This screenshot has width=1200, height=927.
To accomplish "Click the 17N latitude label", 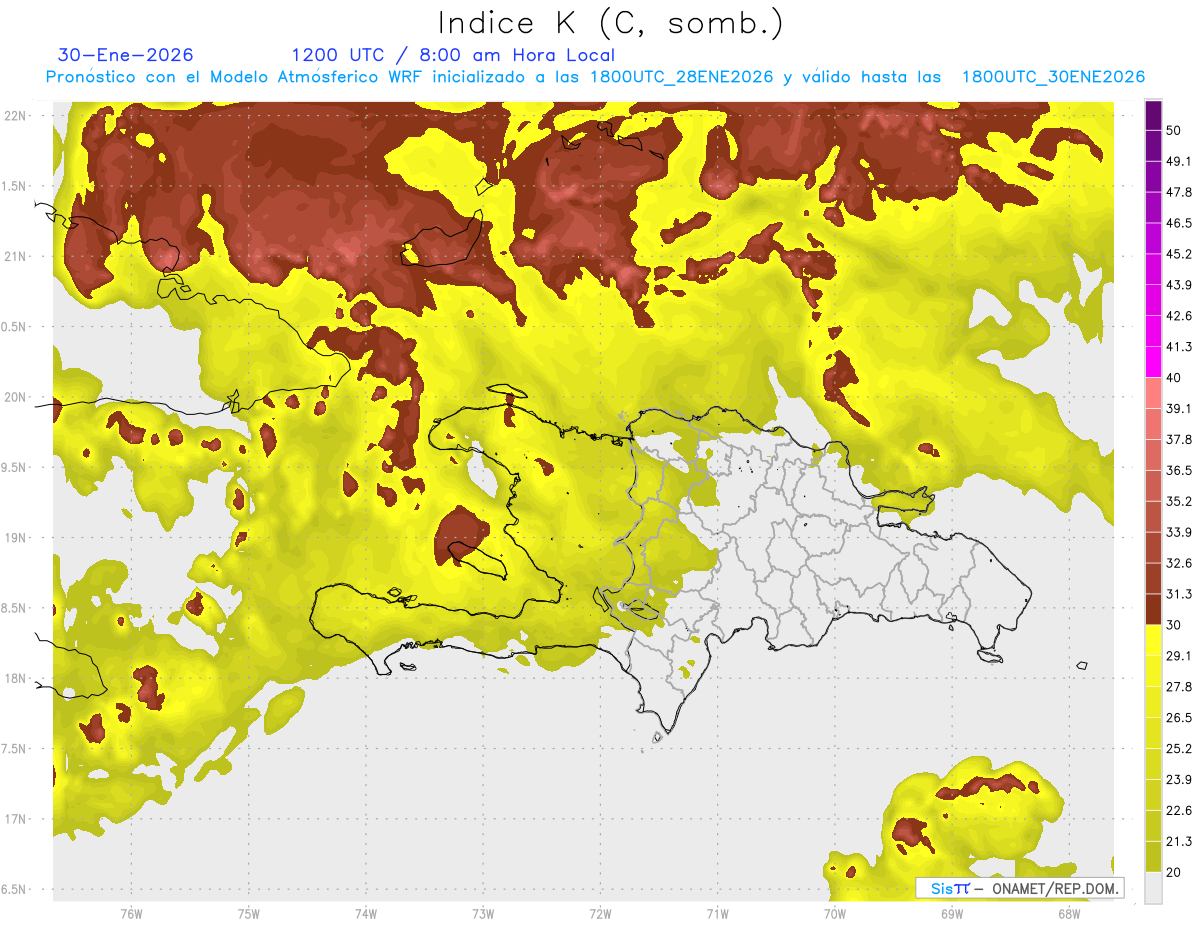I will pyautogui.click(x=15, y=819).
